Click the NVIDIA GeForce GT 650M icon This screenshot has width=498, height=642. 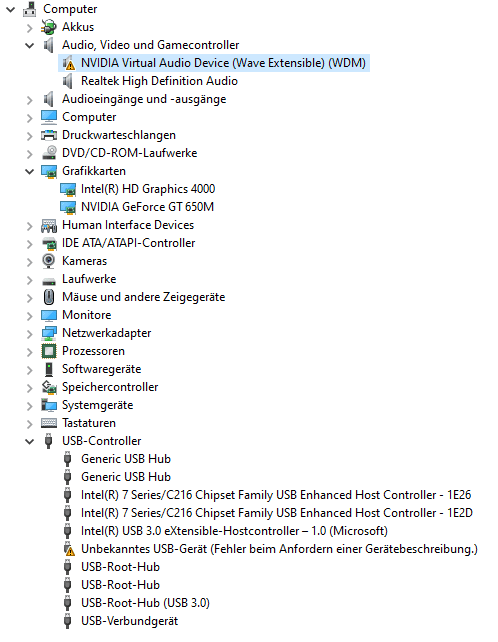68,207
